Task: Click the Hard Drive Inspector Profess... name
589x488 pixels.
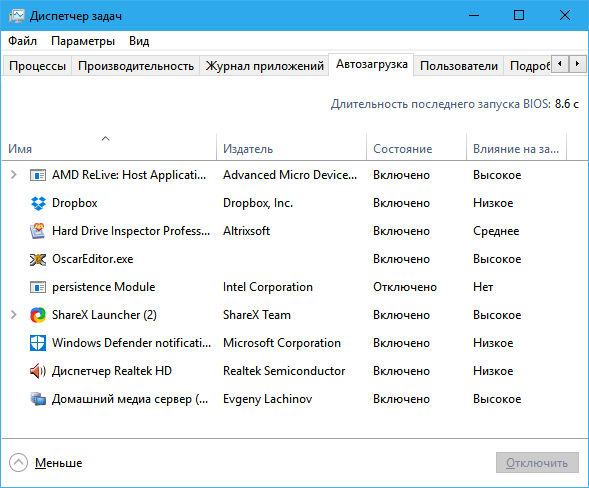Action: (x=131, y=231)
